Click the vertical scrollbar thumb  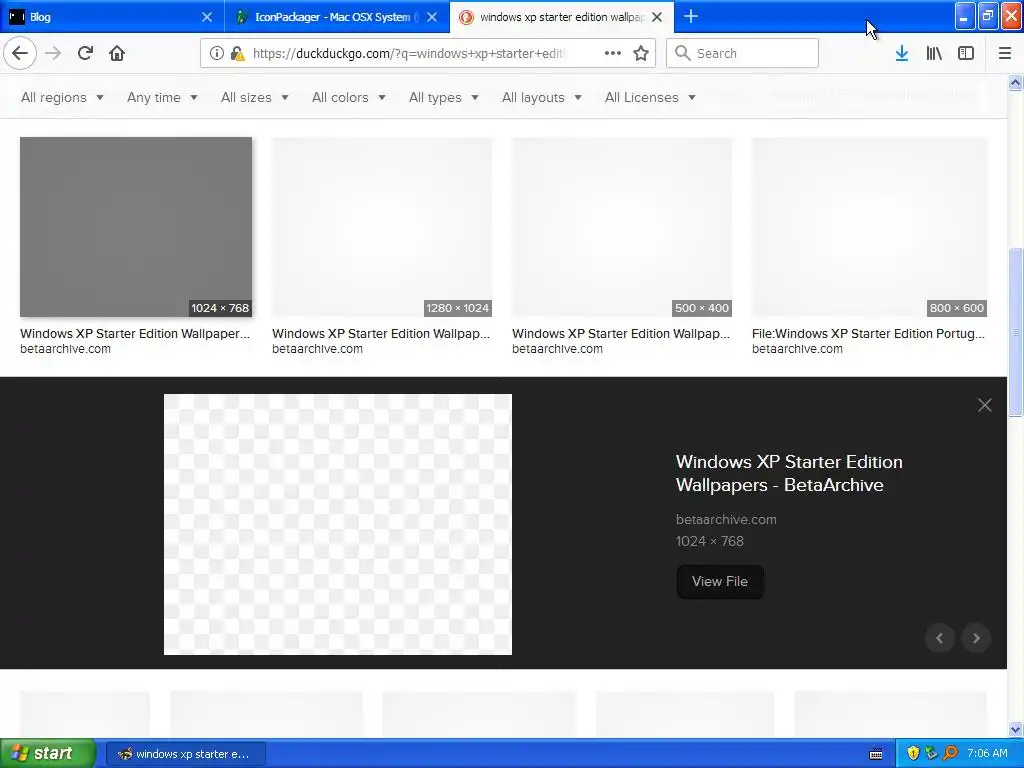coord(1015,331)
